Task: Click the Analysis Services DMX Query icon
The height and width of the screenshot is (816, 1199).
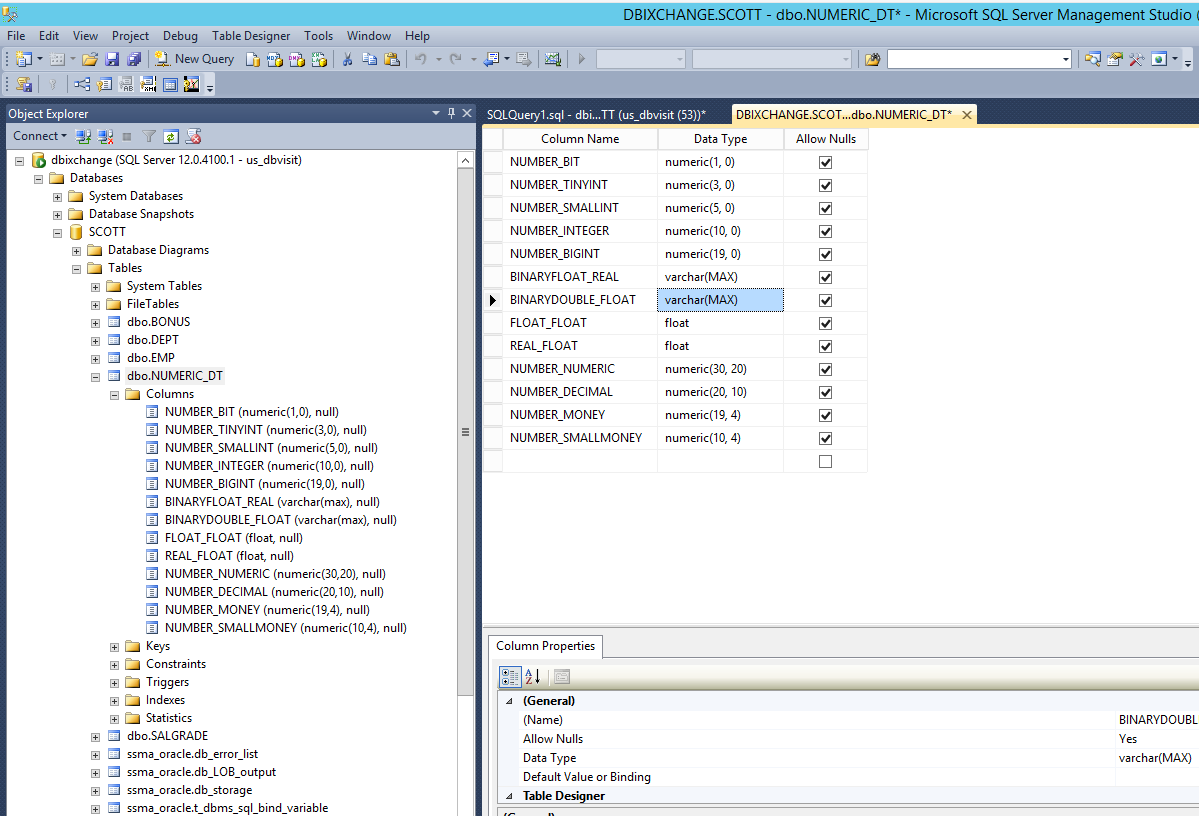Action: [x=297, y=59]
